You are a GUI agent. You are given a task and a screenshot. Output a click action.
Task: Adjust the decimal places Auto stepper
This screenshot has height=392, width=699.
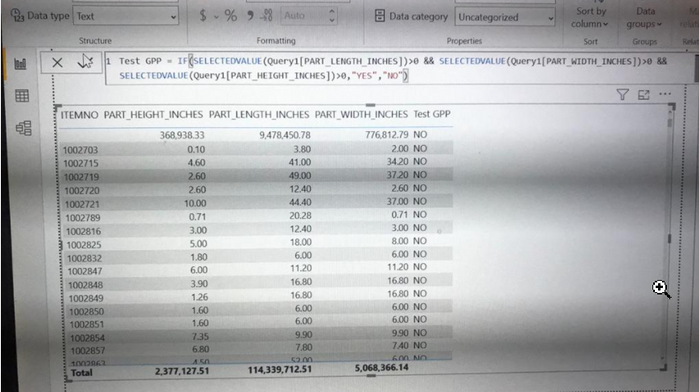332,16
